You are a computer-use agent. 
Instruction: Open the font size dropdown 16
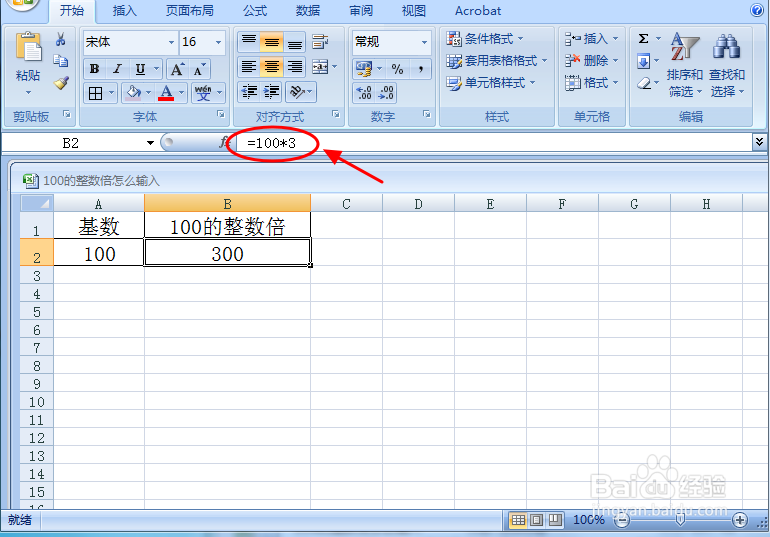pyautogui.click(x=218, y=42)
